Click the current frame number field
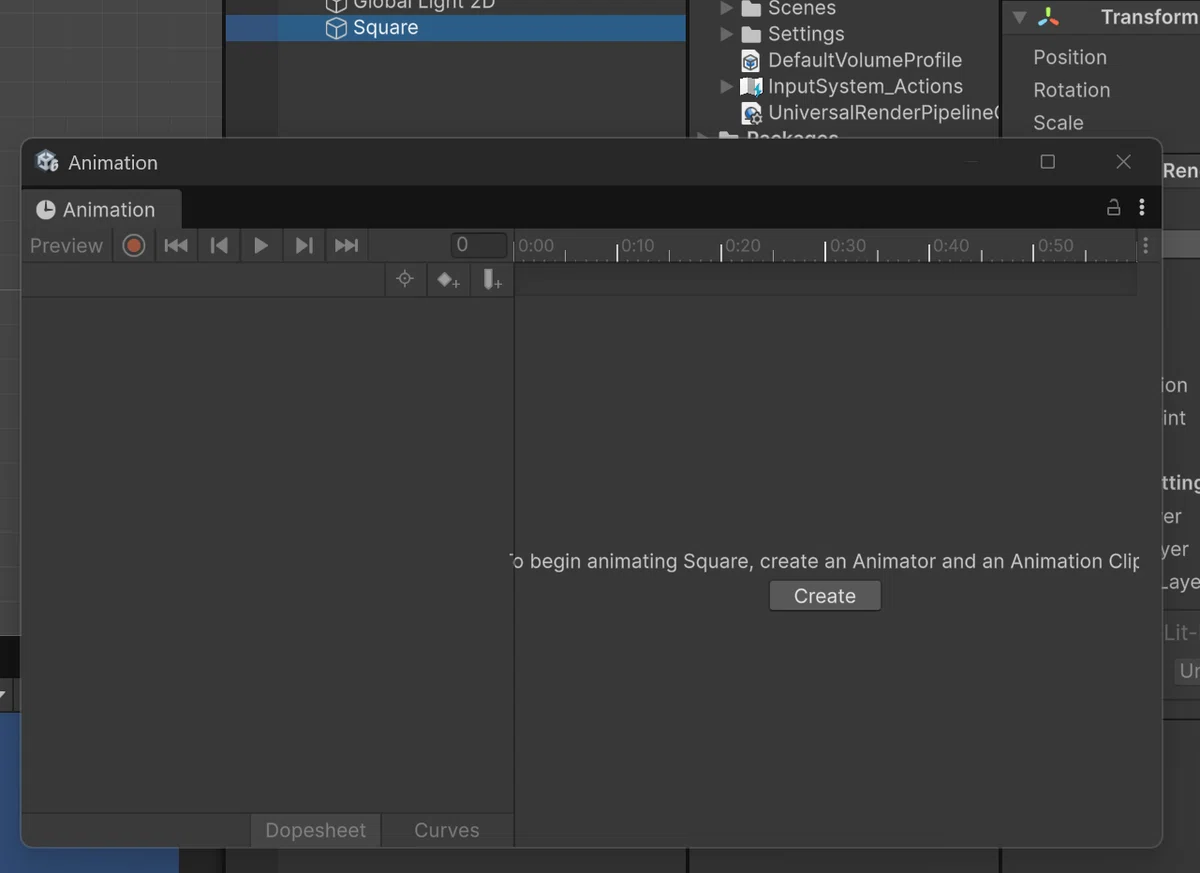Viewport: 1200px width, 873px height. tap(479, 245)
